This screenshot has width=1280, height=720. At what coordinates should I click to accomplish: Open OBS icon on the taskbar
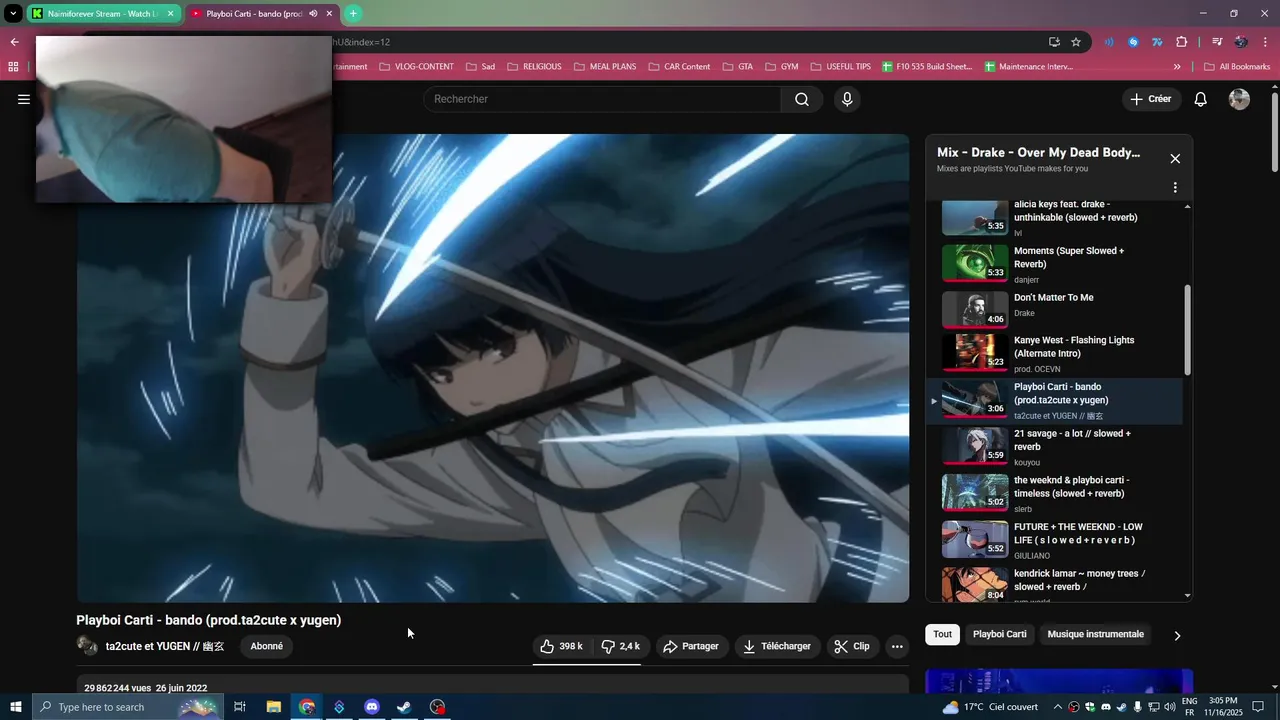pos(437,707)
